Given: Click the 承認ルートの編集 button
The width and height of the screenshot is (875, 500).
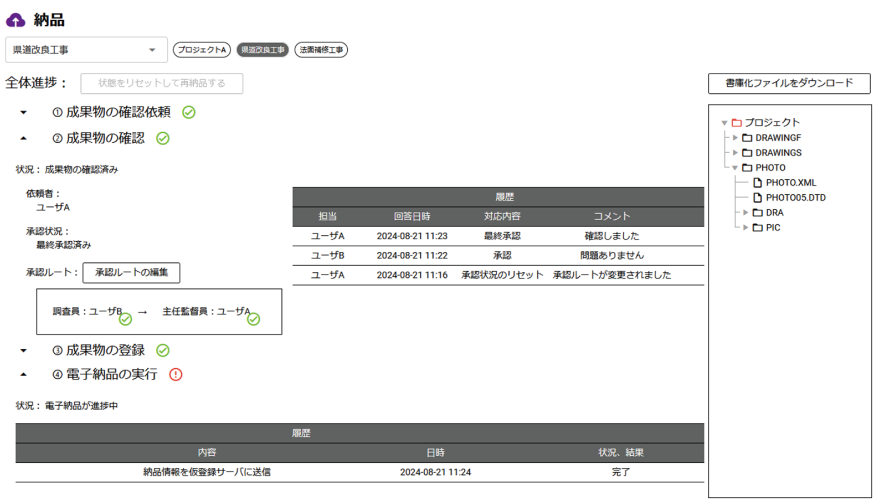Looking at the screenshot, I should click(131, 272).
